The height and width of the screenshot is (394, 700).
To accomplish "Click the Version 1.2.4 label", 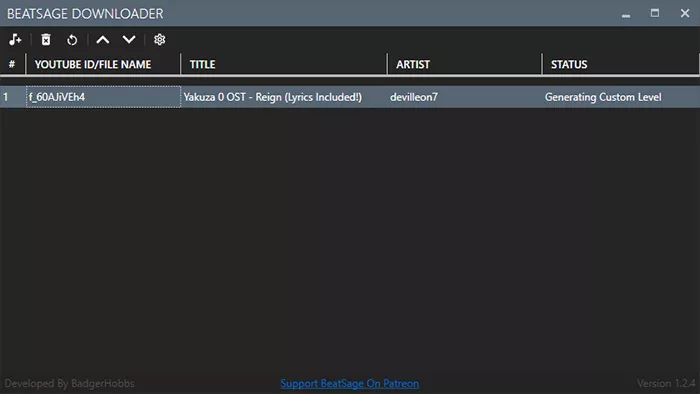I will [666, 383].
